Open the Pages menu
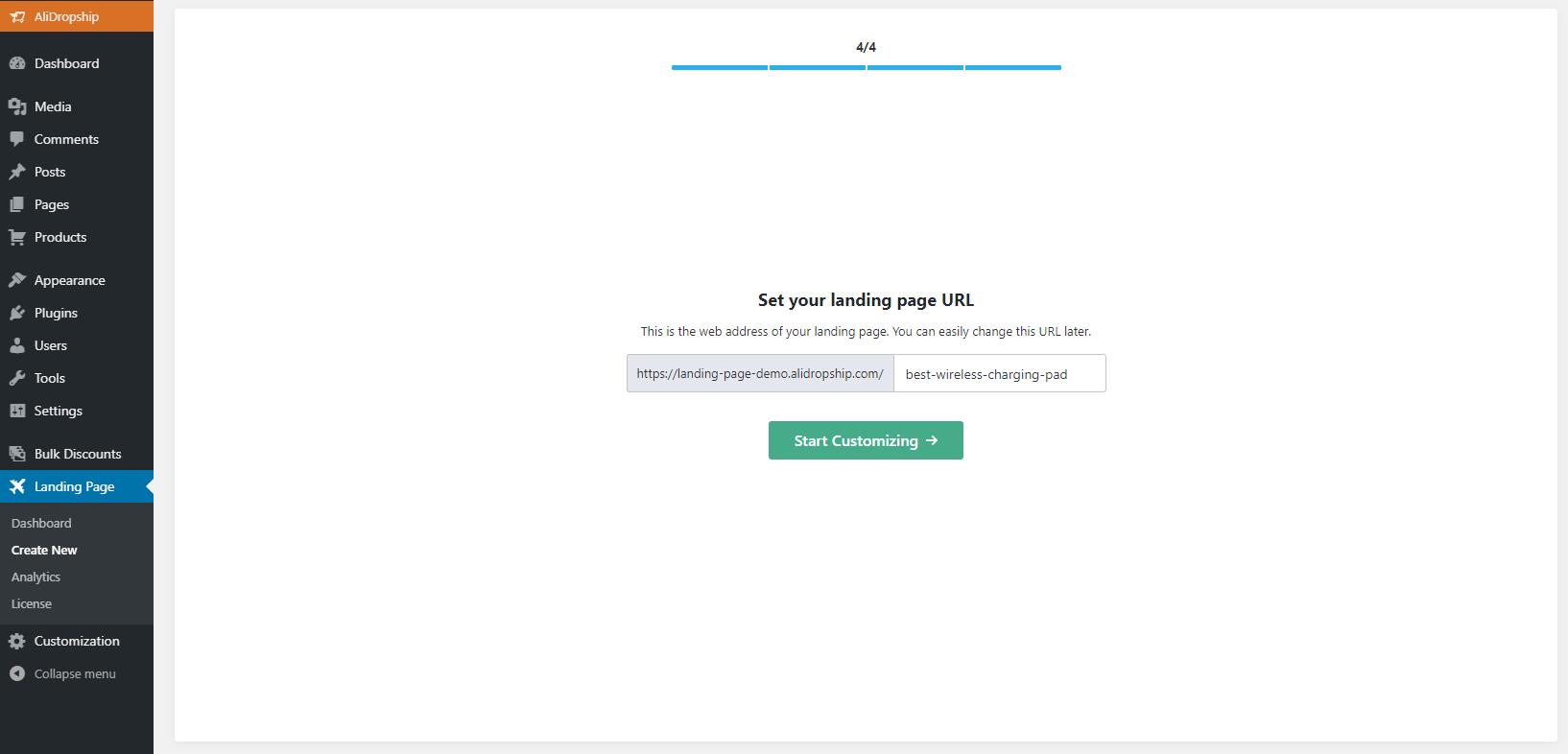 pos(52,204)
